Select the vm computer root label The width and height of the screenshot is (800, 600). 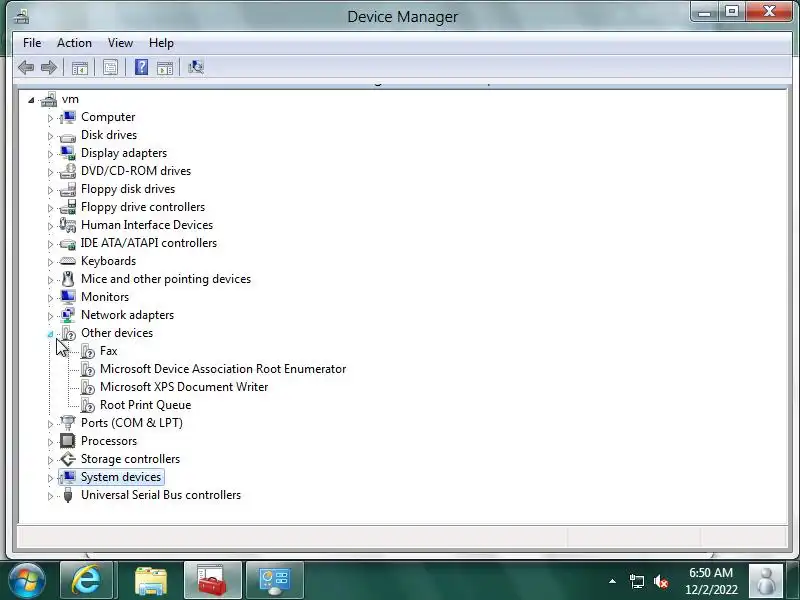point(70,99)
